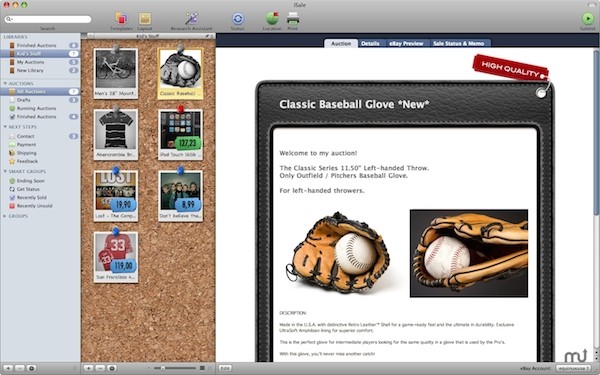This screenshot has width=600, height=375.
Task: Open the eBay Account dropdown
Action: (x=573, y=368)
